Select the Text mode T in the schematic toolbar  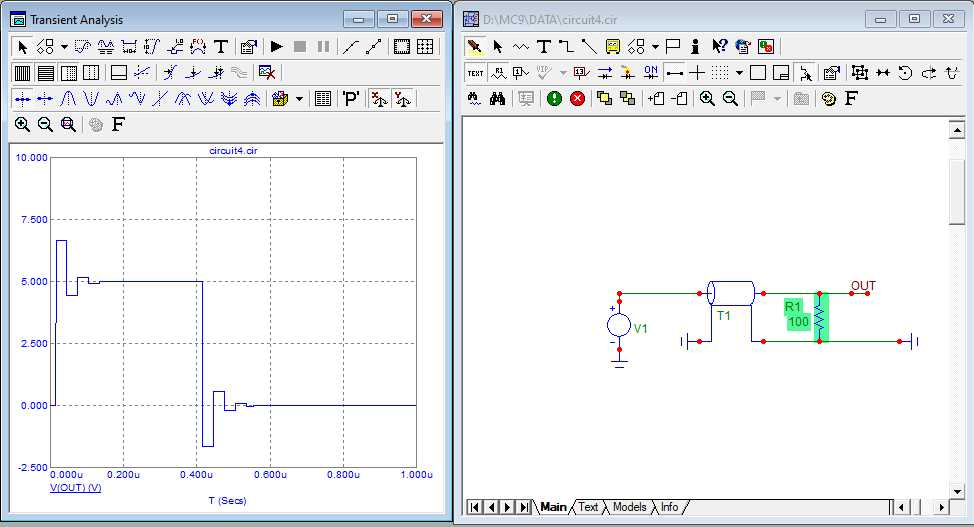click(543, 46)
